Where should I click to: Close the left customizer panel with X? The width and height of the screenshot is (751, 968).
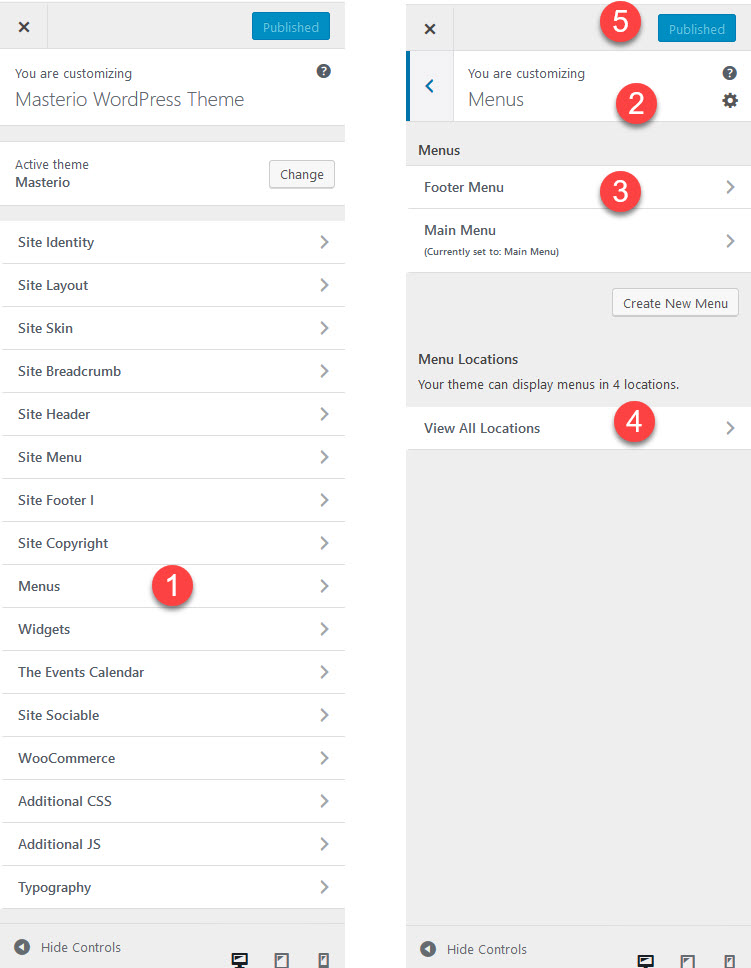click(23, 27)
